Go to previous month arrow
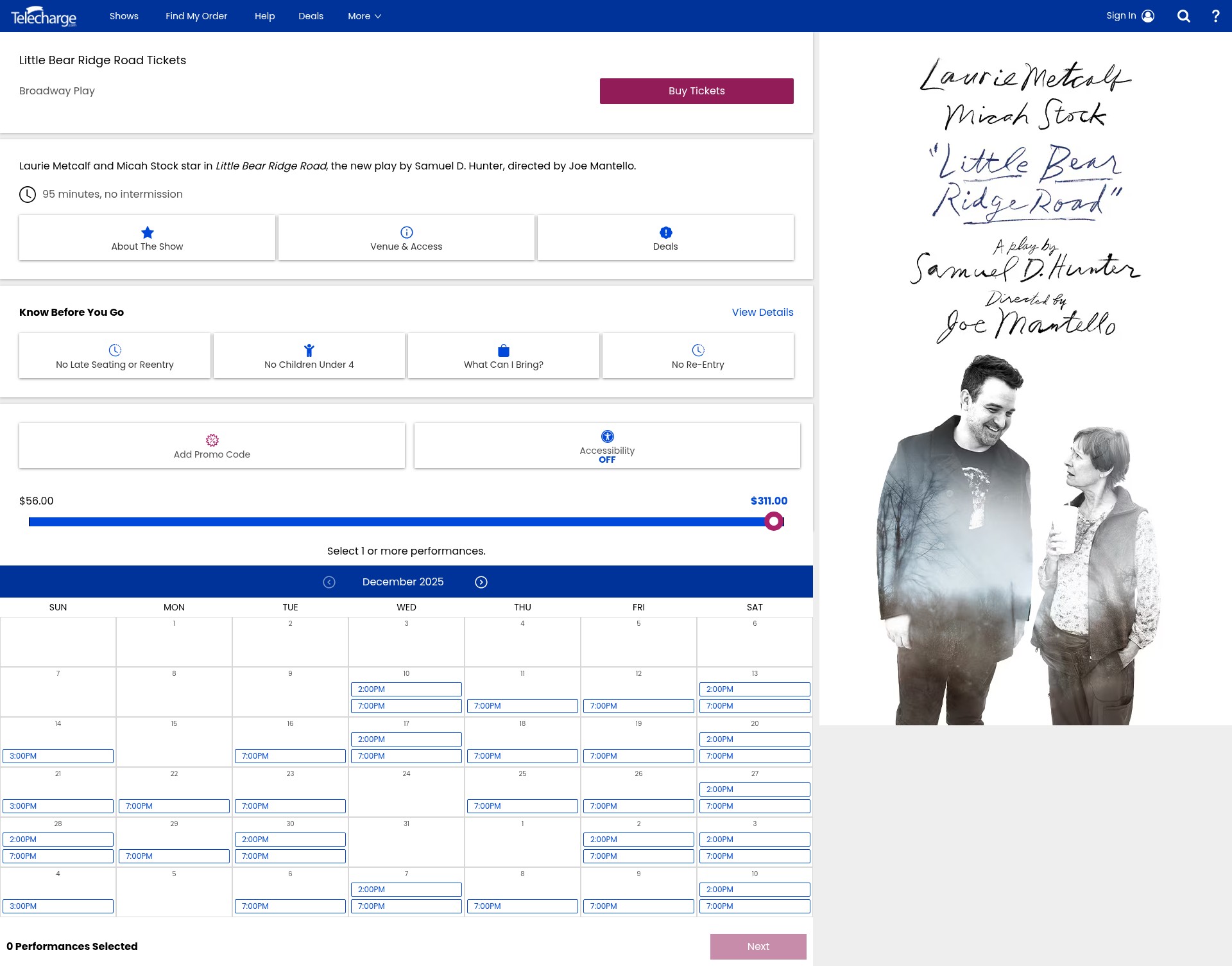The width and height of the screenshot is (1232, 966). 329,582
